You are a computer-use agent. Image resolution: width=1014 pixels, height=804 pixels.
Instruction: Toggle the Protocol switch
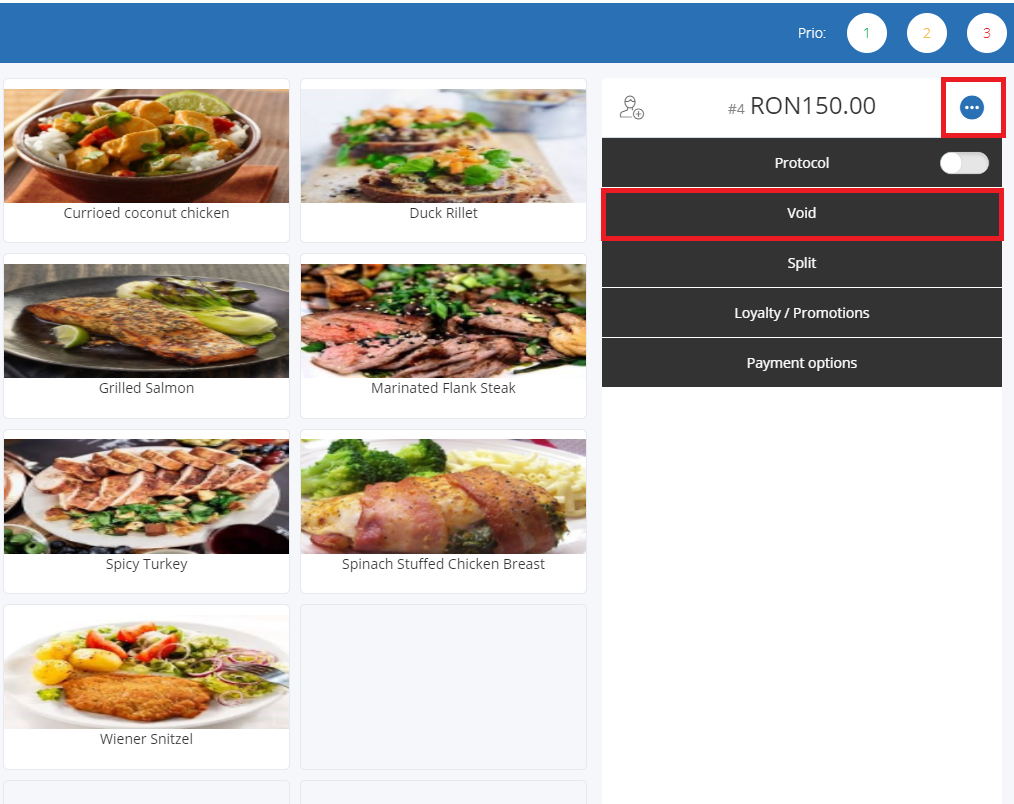[x=964, y=163]
